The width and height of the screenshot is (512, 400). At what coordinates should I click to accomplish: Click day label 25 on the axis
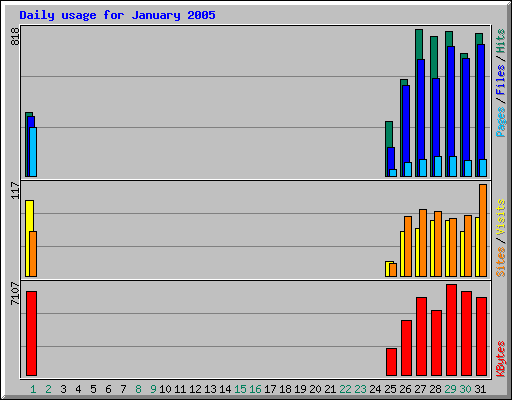390,389
